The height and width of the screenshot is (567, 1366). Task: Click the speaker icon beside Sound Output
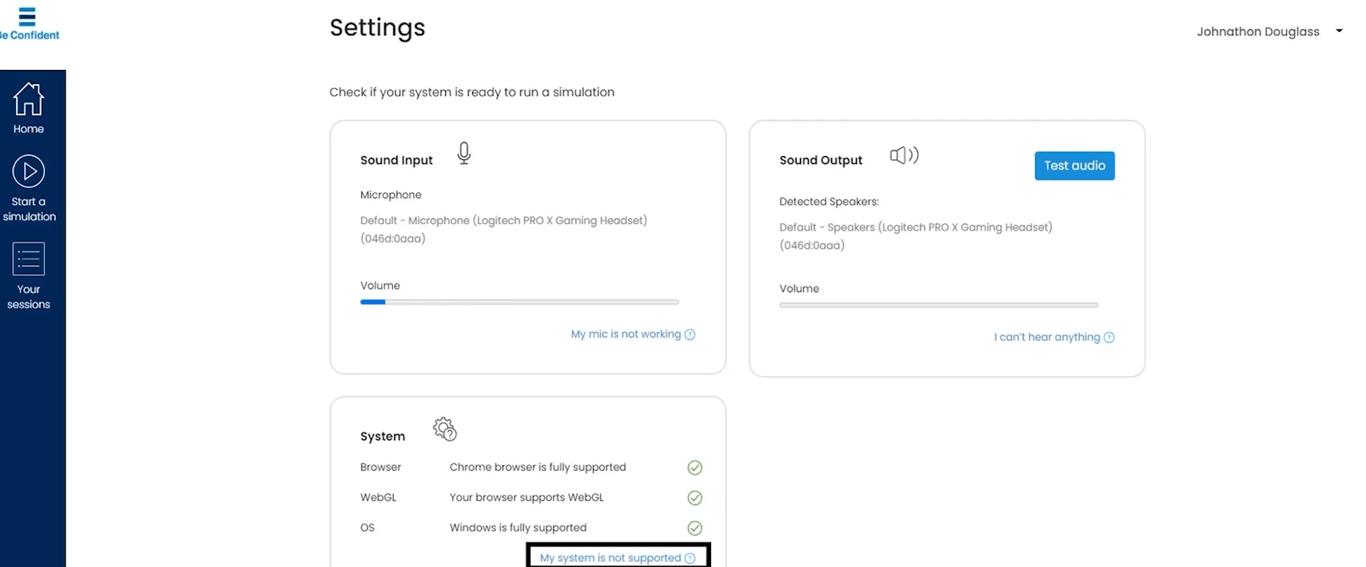[904, 156]
